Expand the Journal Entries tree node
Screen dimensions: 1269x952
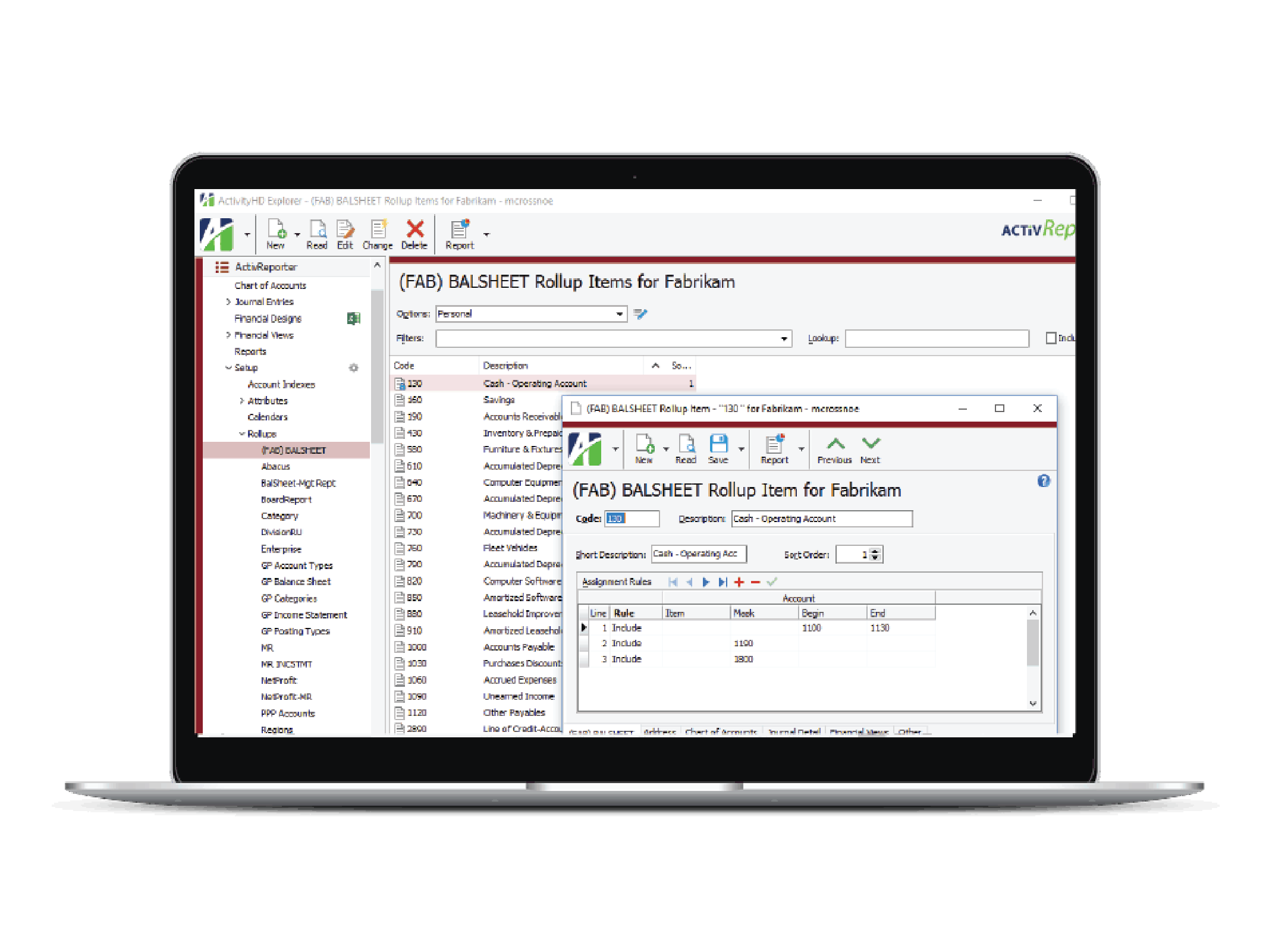click(228, 302)
